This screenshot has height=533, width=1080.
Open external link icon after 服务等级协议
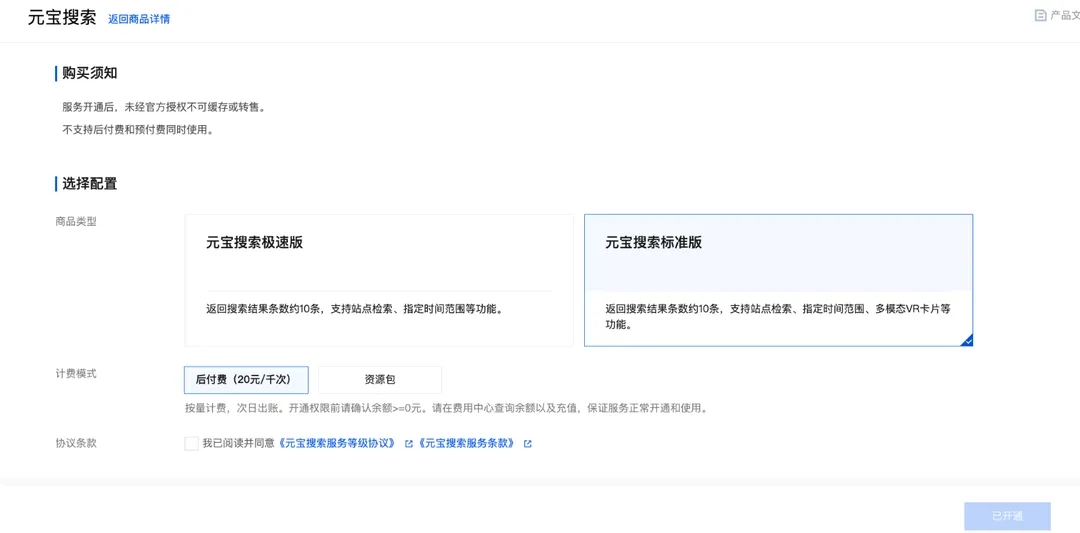tap(408, 444)
